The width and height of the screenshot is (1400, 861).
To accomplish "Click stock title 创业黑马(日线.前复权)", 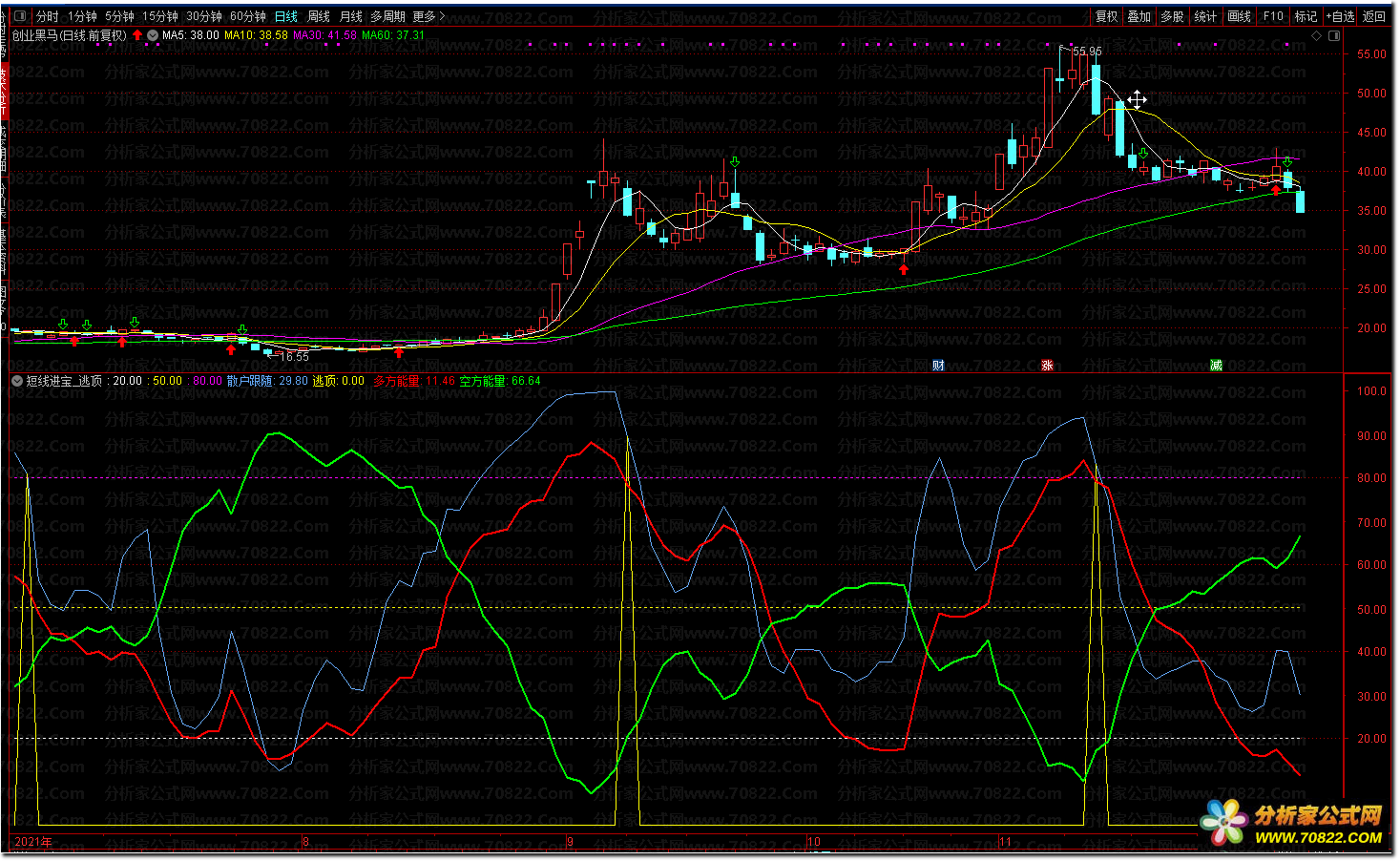I will pyautogui.click(x=69, y=35).
